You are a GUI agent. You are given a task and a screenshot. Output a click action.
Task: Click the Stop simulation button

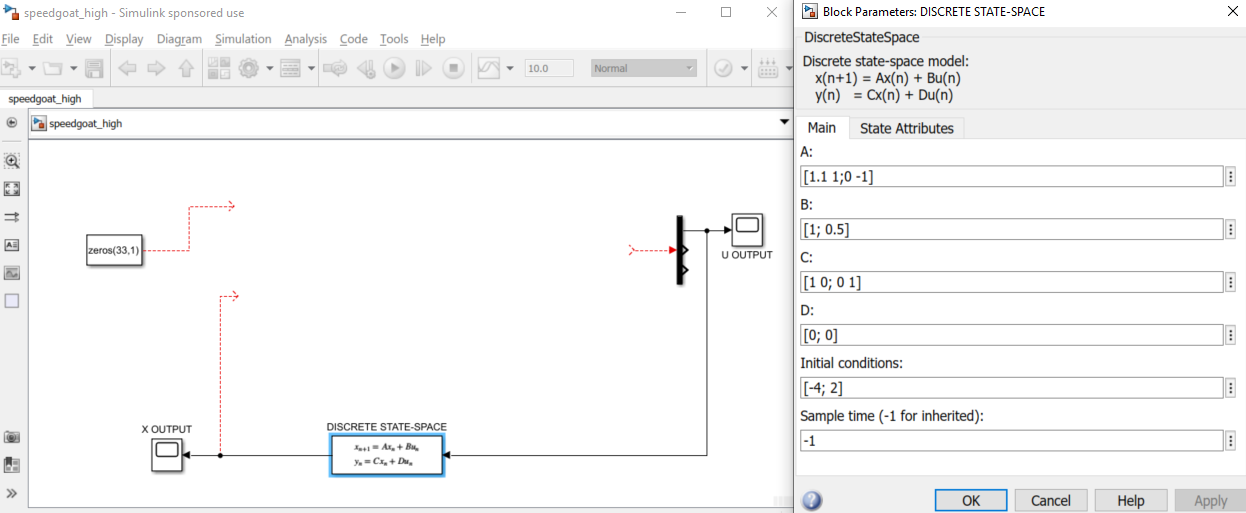click(x=453, y=69)
